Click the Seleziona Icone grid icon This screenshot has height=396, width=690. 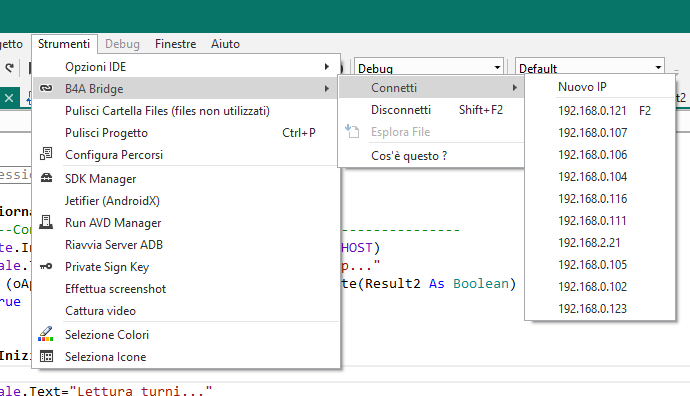pos(46,356)
